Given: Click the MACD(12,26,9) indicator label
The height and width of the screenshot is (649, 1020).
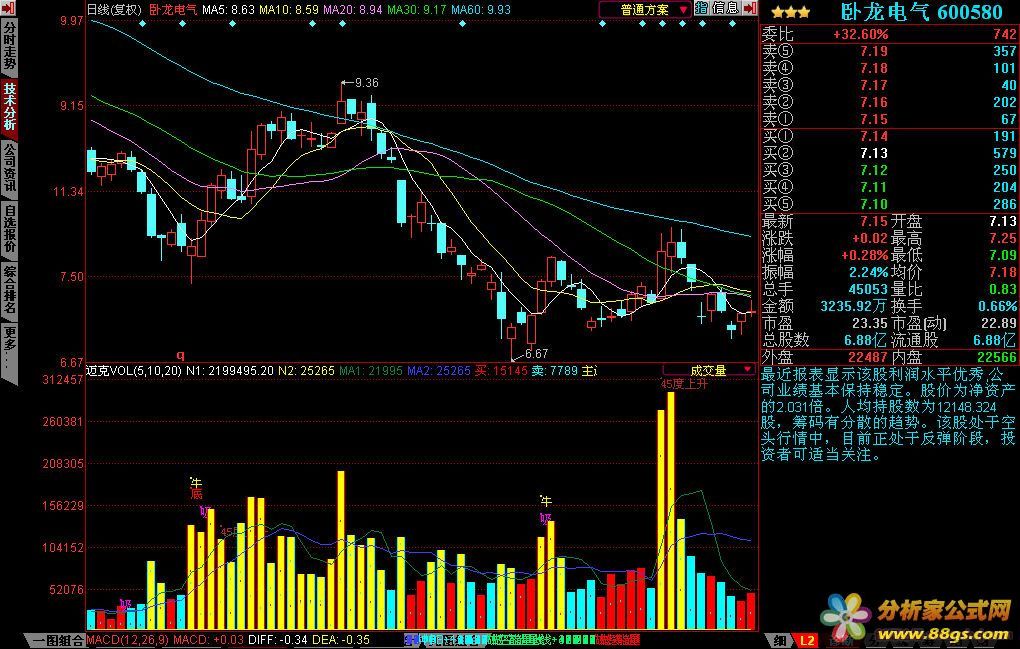Looking at the screenshot, I should (x=128, y=641).
